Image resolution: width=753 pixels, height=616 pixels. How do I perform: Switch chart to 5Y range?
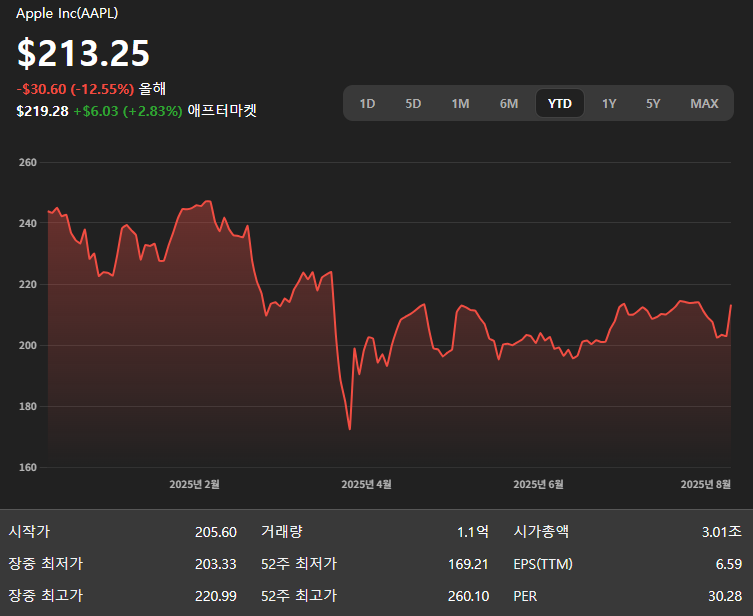click(x=653, y=104)
